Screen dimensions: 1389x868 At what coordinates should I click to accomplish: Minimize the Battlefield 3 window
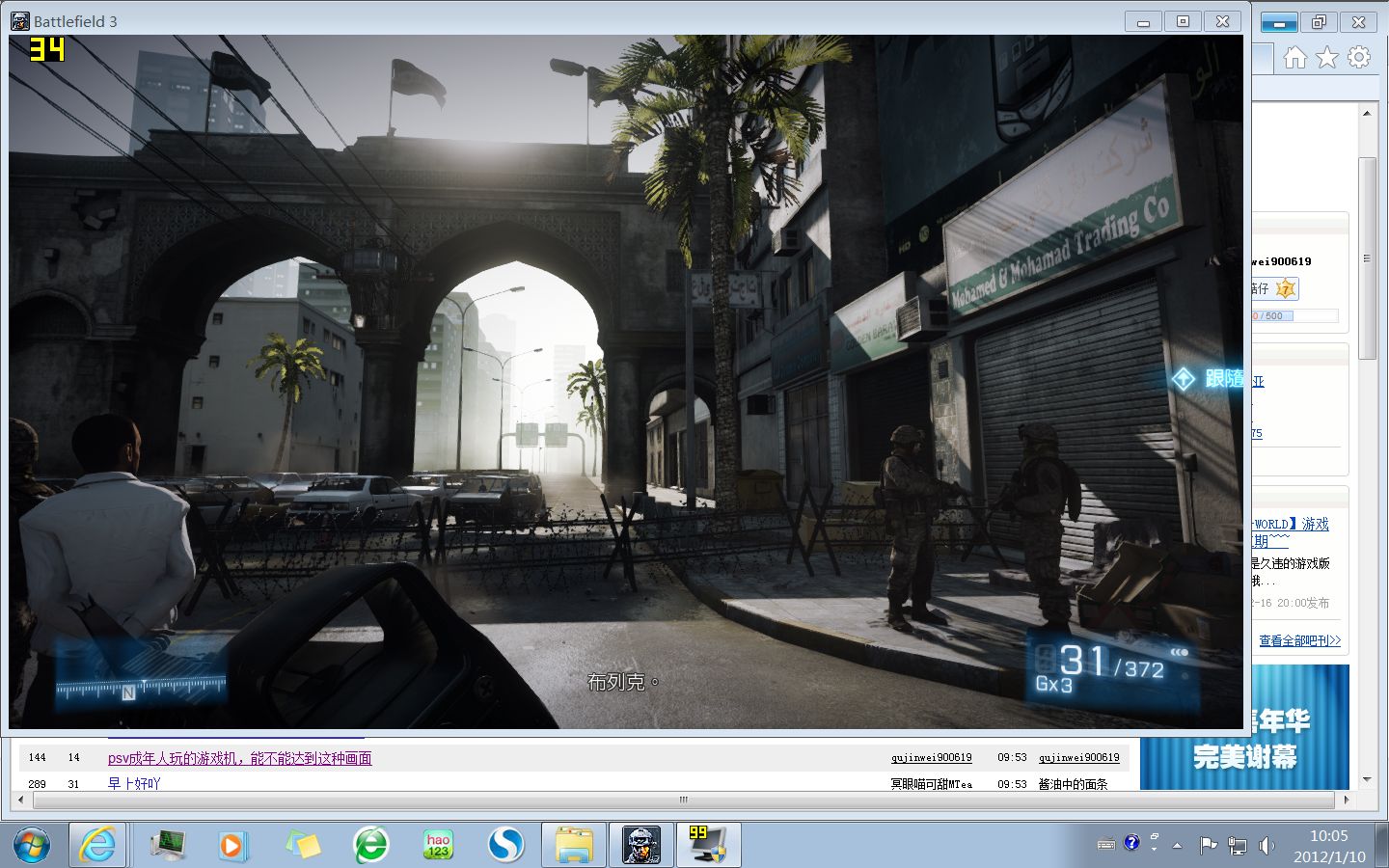click(1144, 21)
